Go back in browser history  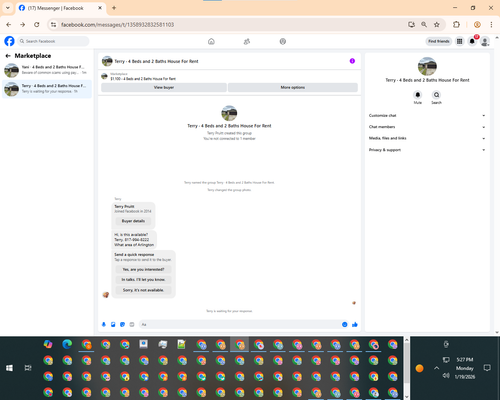[x=9, y=24]
